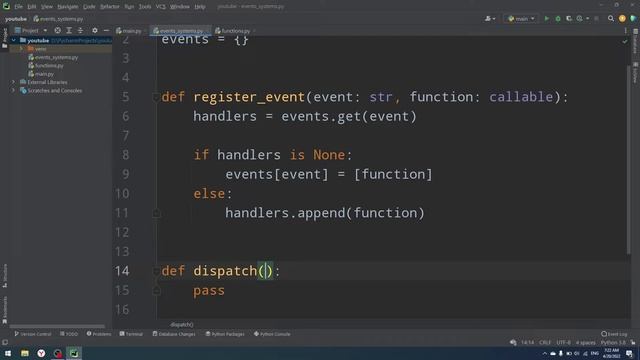Collapse the youtube project root node
Image resolution: width=640 pixels, height=360 pixels.
click(x=13, y=40)
